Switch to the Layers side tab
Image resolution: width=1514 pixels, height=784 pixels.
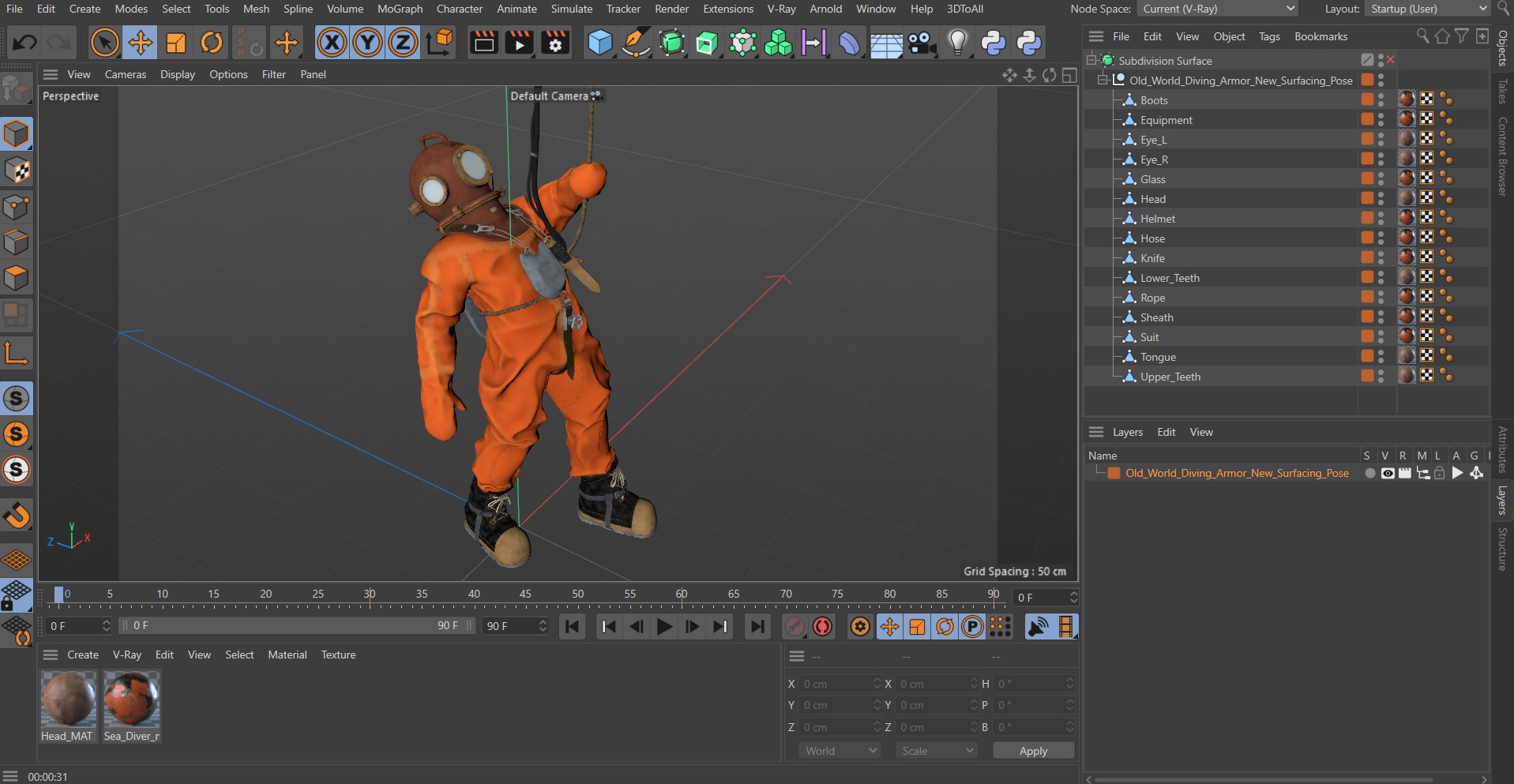1502,501
